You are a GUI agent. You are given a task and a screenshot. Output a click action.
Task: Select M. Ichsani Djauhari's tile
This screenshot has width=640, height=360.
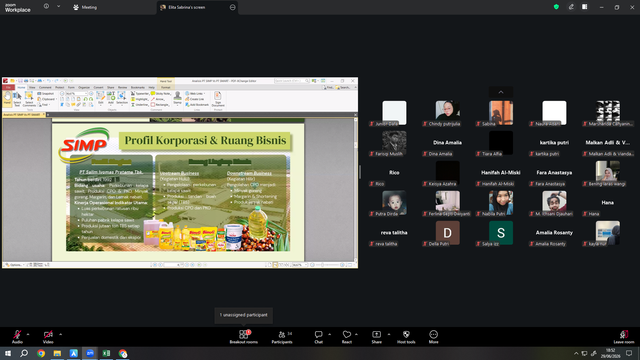pyautogui.click(x=554, y=203)
